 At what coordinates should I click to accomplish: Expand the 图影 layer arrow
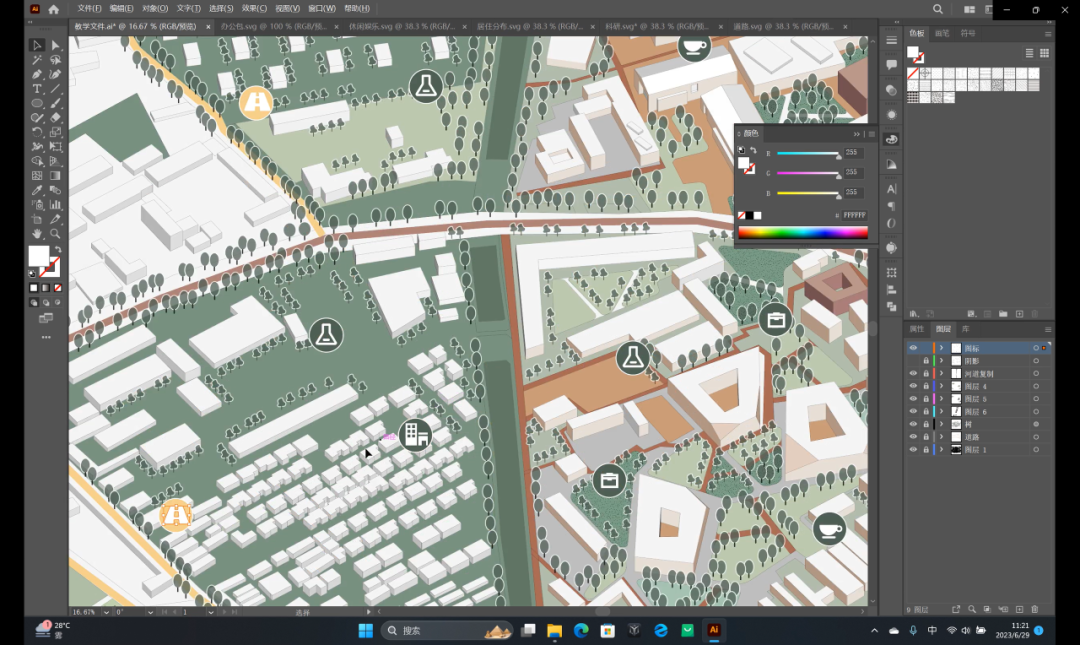coord(942,360)
